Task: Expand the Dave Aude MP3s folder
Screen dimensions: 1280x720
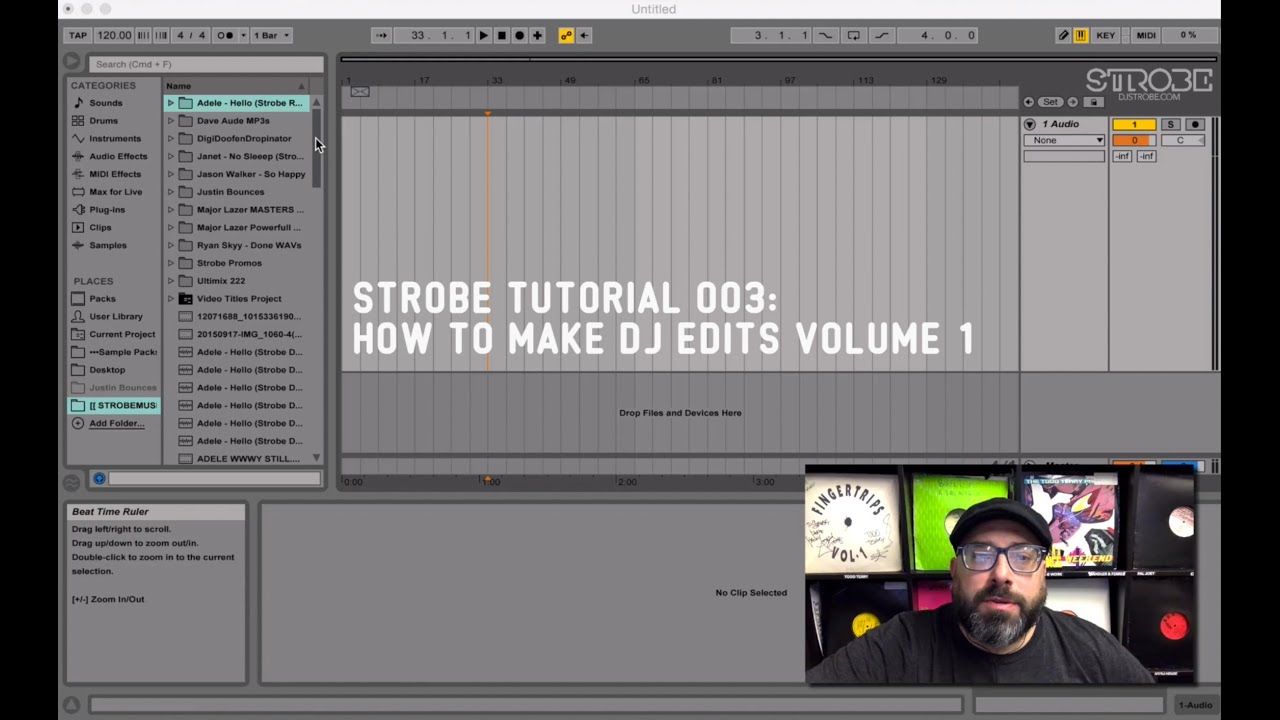Action: pyautogui.click(x=171, y=121)
